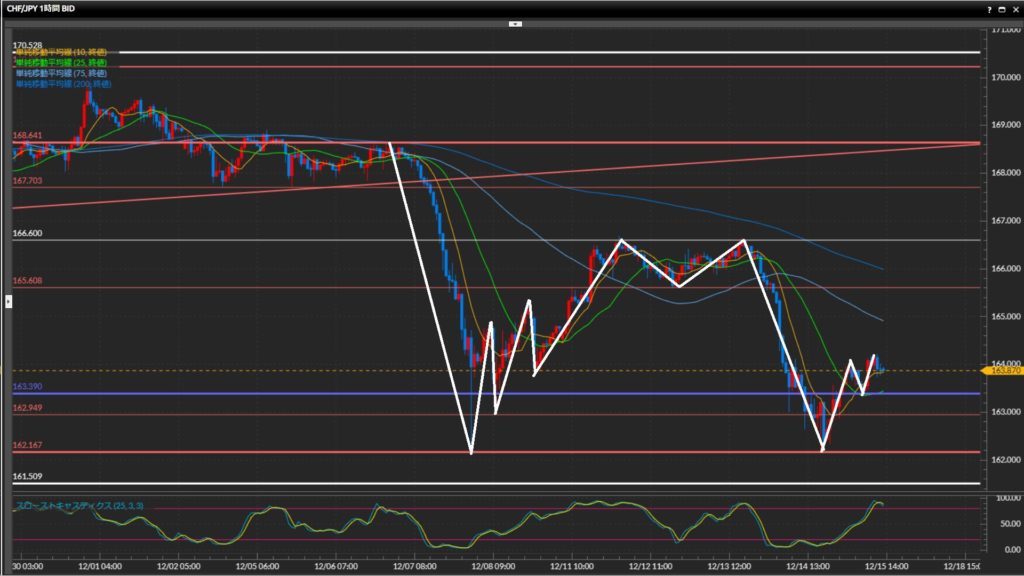
Task: Select the SMA 75 indicator label
Action: [60, 73]
